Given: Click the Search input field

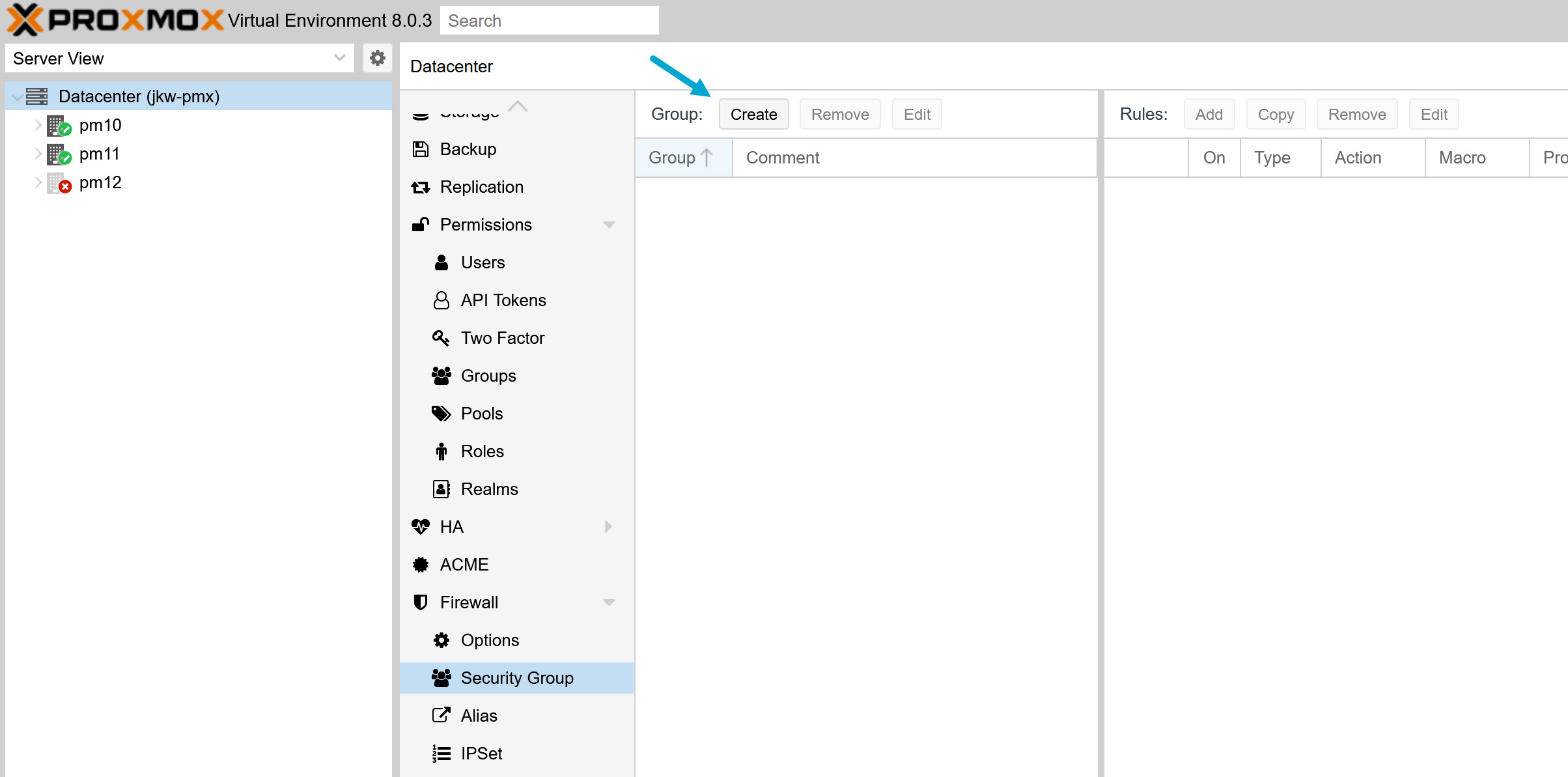Looking at the screenshot, I should [549, 21].
